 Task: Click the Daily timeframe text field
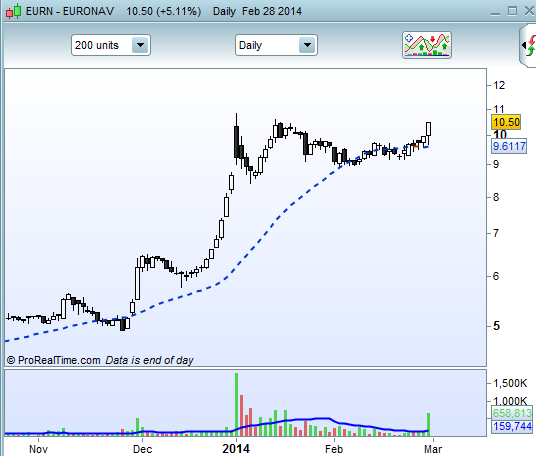(x=267, y=45)
